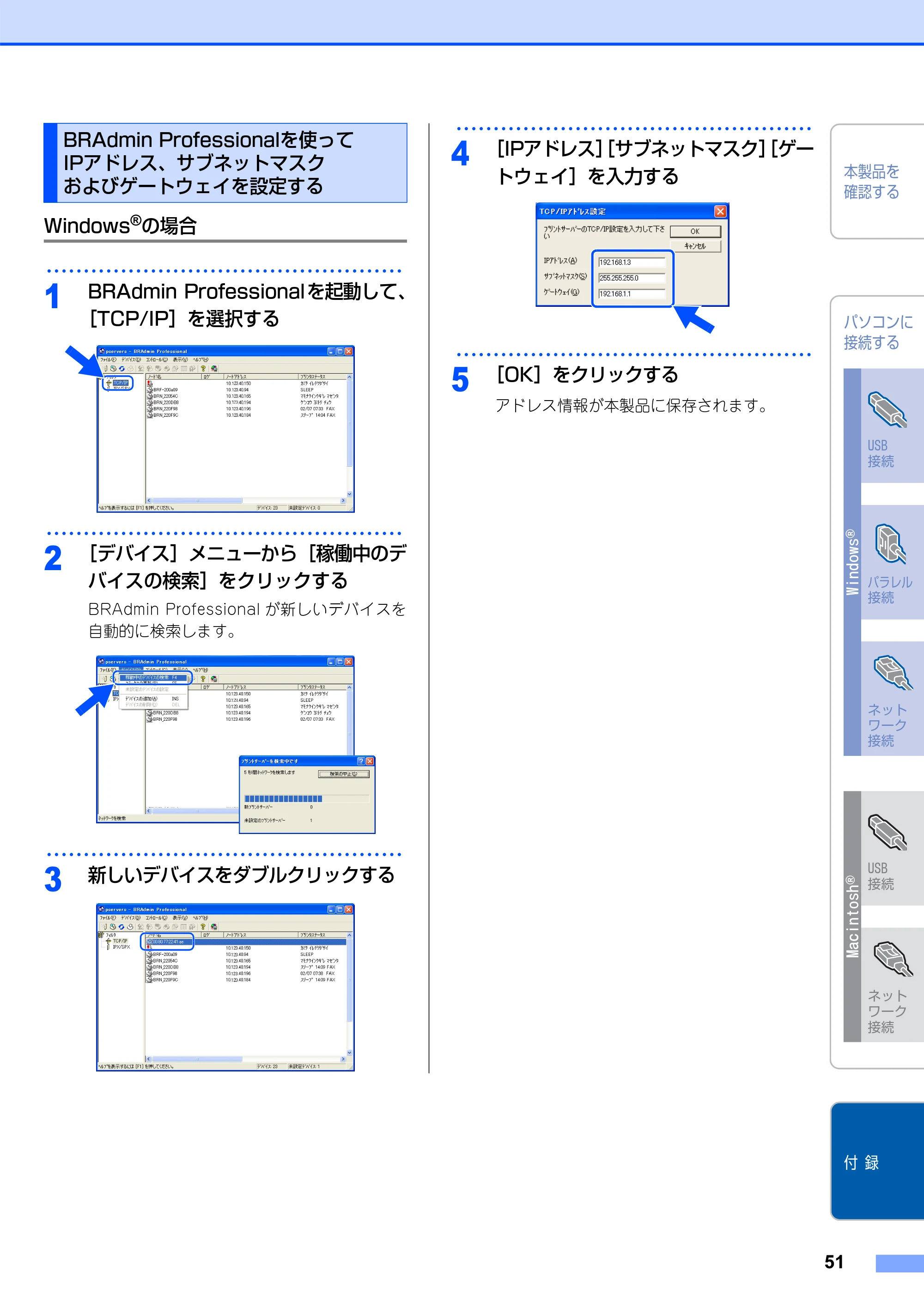Select the highlighted TCP/IP node in step 1 window
924x1308 pixels.
click(120, 383)
